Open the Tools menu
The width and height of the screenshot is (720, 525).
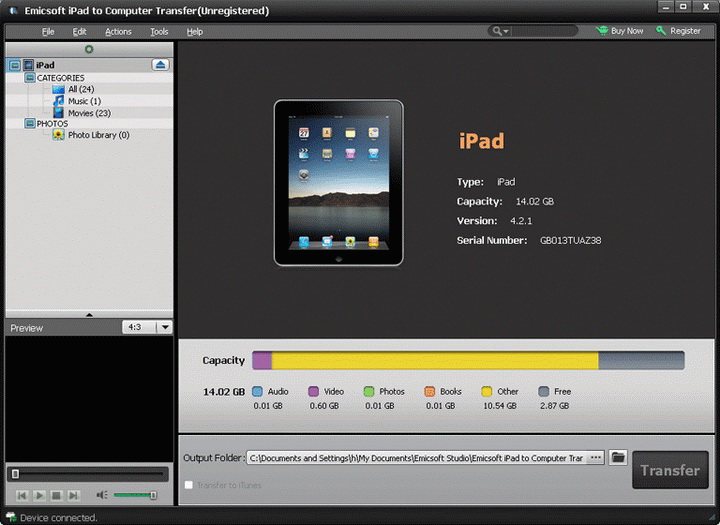click(x=159, y=32)
